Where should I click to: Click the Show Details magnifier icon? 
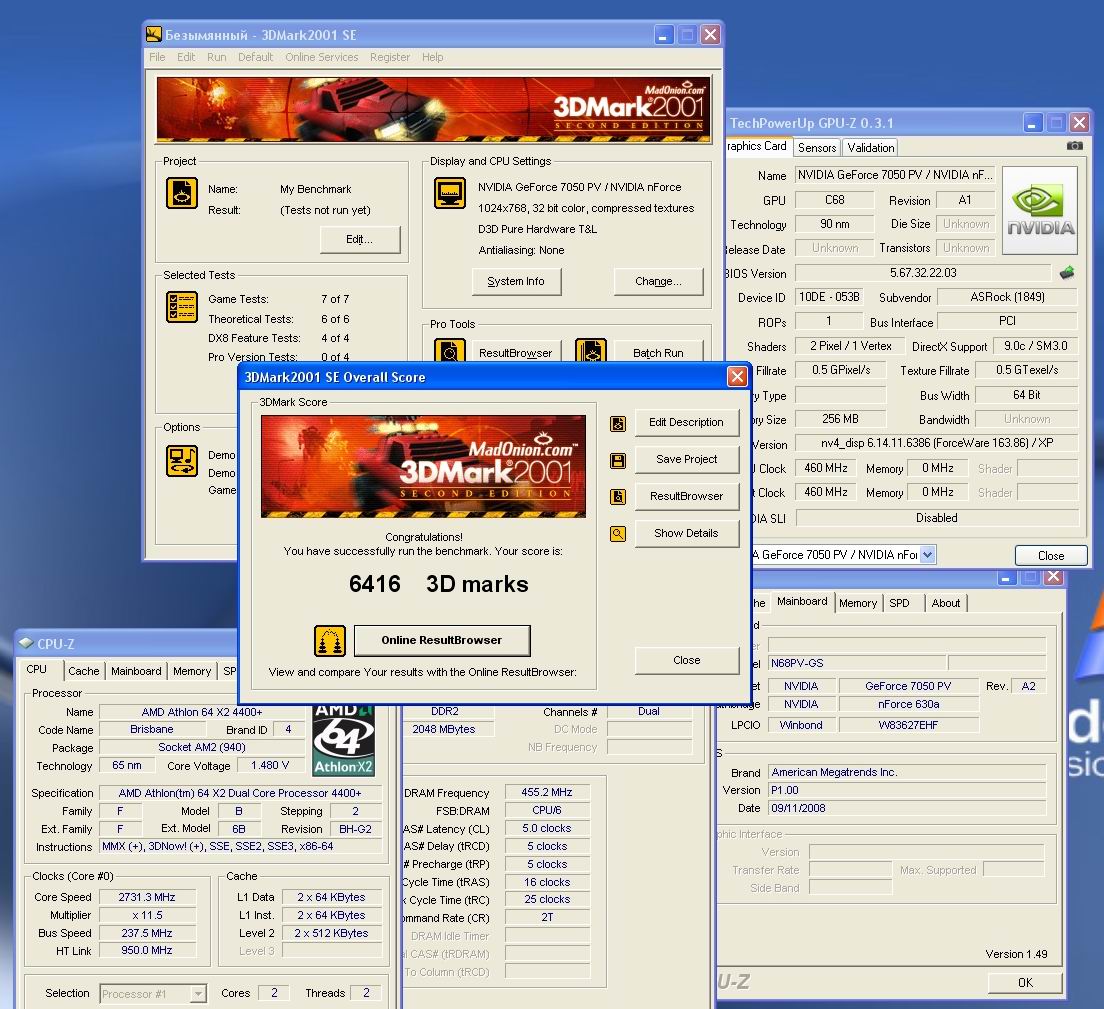(x=618, y=534)
